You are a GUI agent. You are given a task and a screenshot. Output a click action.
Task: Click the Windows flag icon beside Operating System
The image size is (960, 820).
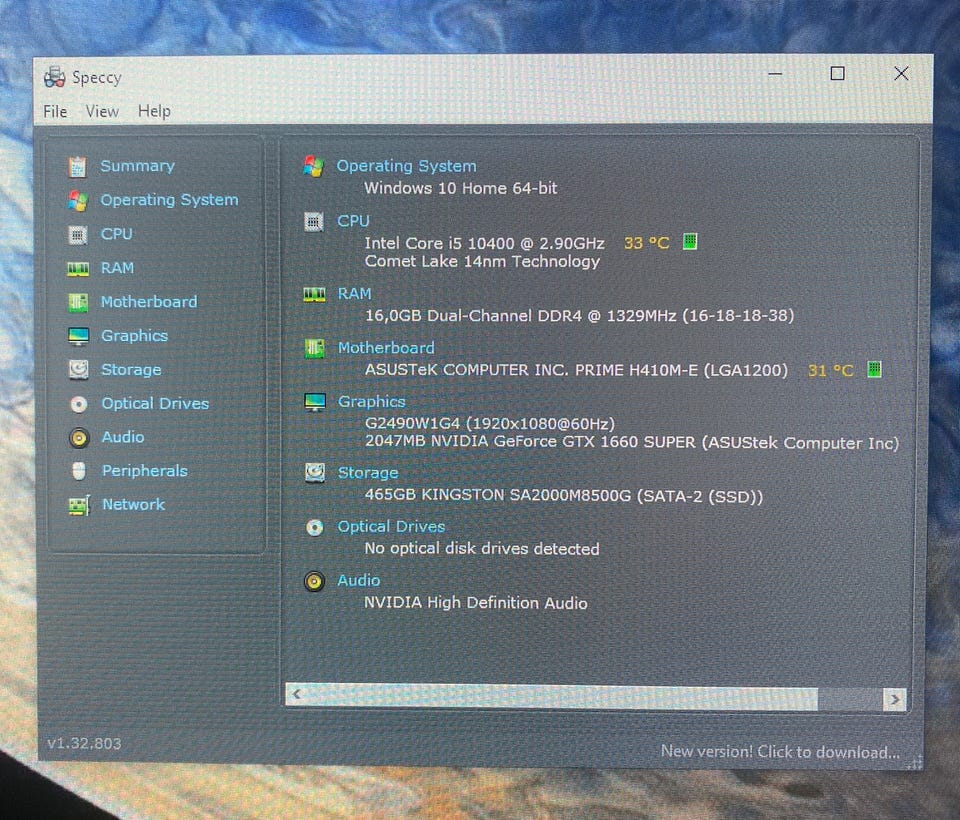click(78, 201)
